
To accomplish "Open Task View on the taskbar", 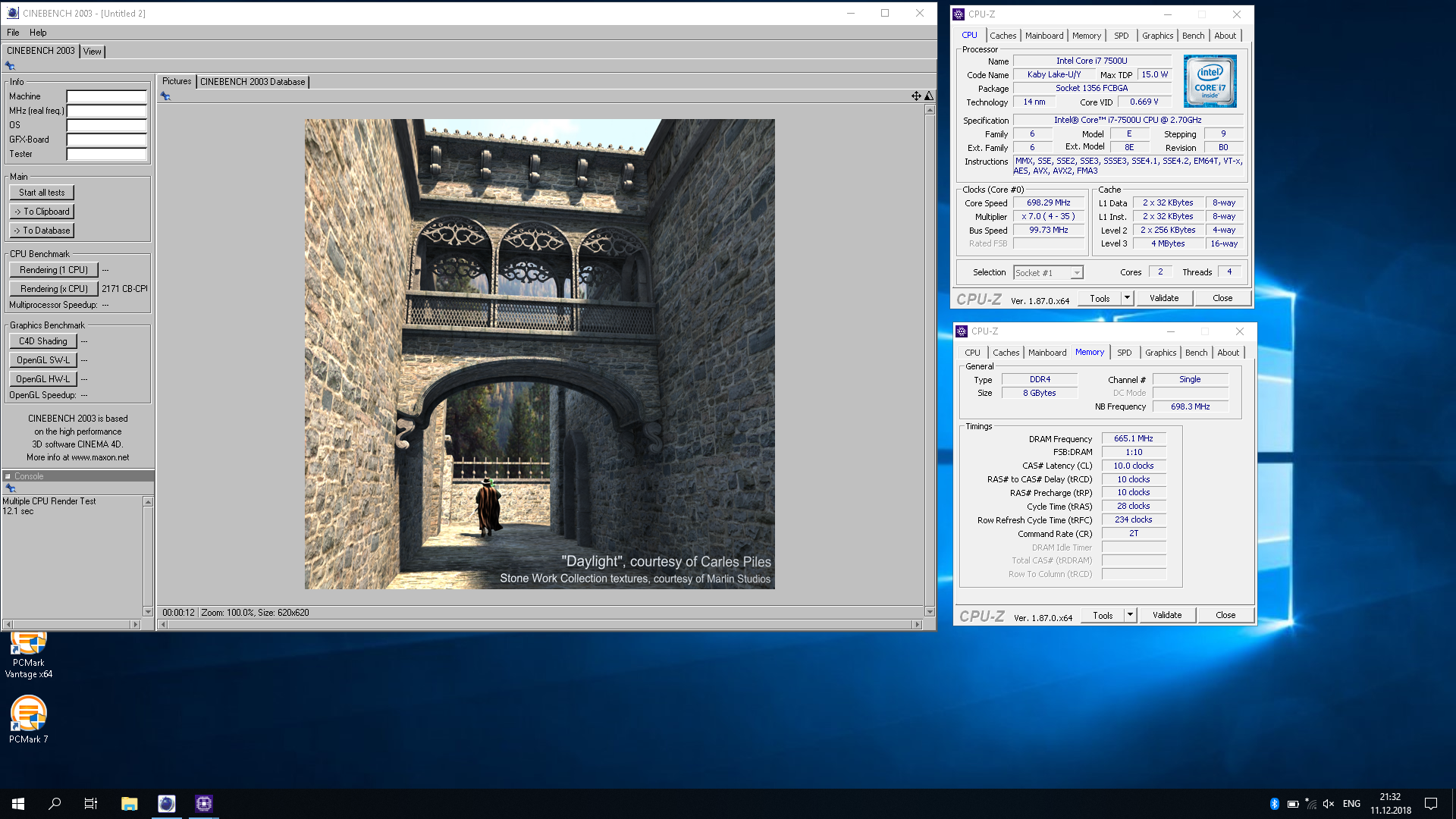I will coord(91,804).
